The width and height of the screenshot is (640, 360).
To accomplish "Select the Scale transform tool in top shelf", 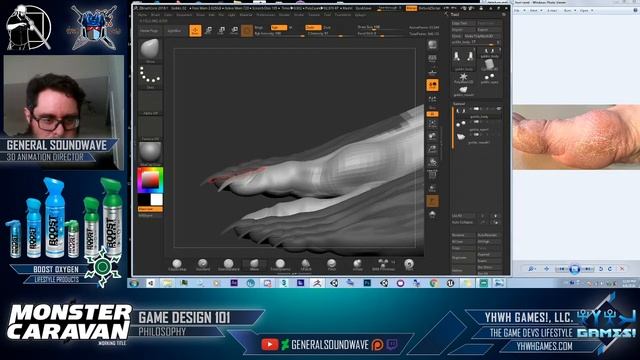I will pos(221,31).
